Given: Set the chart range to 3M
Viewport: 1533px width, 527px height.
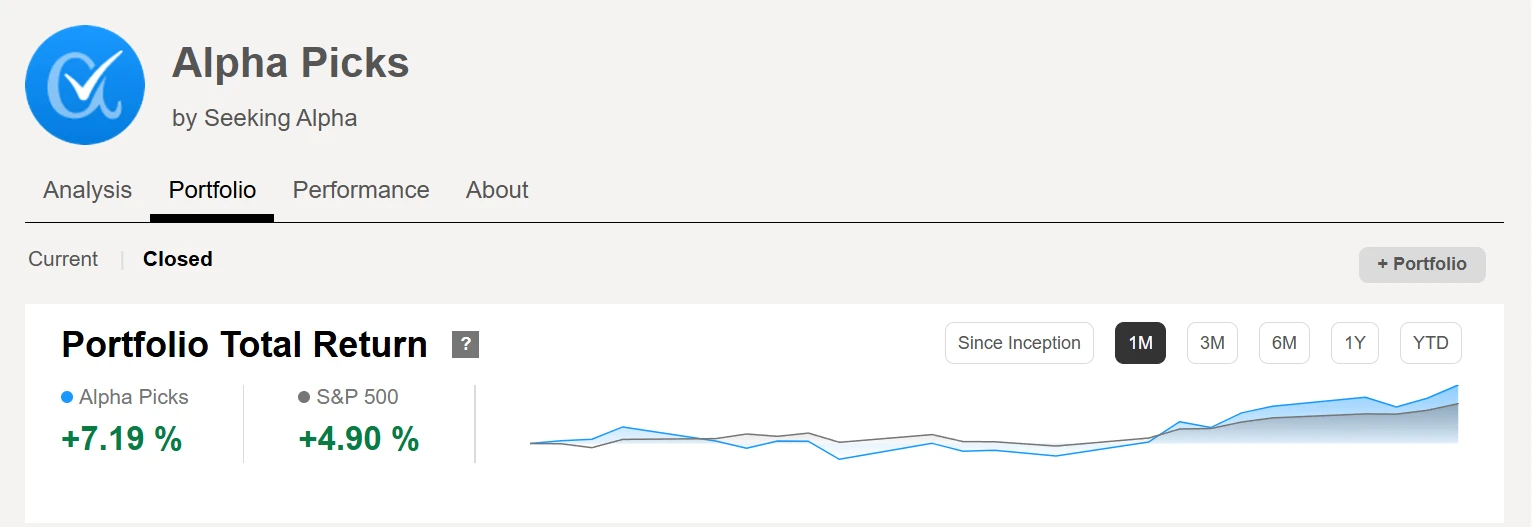Looking at the screenshot, I should [1212, 343].
